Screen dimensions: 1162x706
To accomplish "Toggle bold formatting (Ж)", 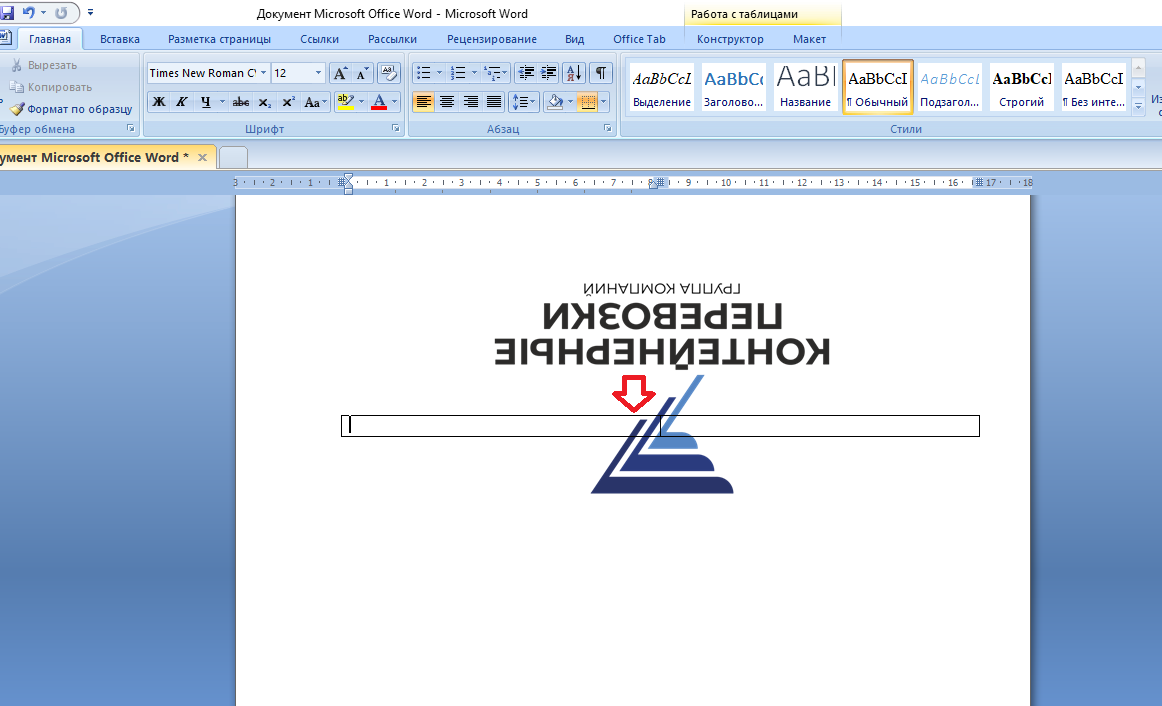I will [159, 102].
